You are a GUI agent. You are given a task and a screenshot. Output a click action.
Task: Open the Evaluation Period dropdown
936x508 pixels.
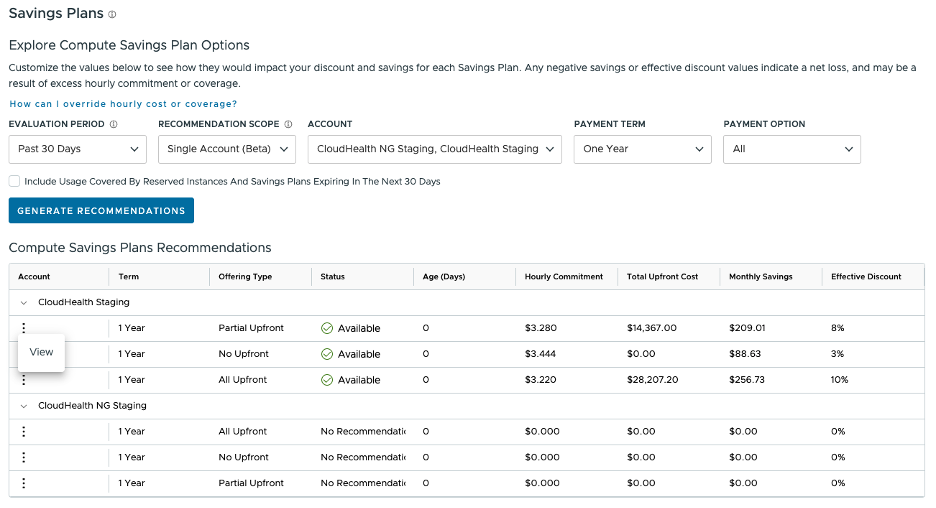pos(78,149)
